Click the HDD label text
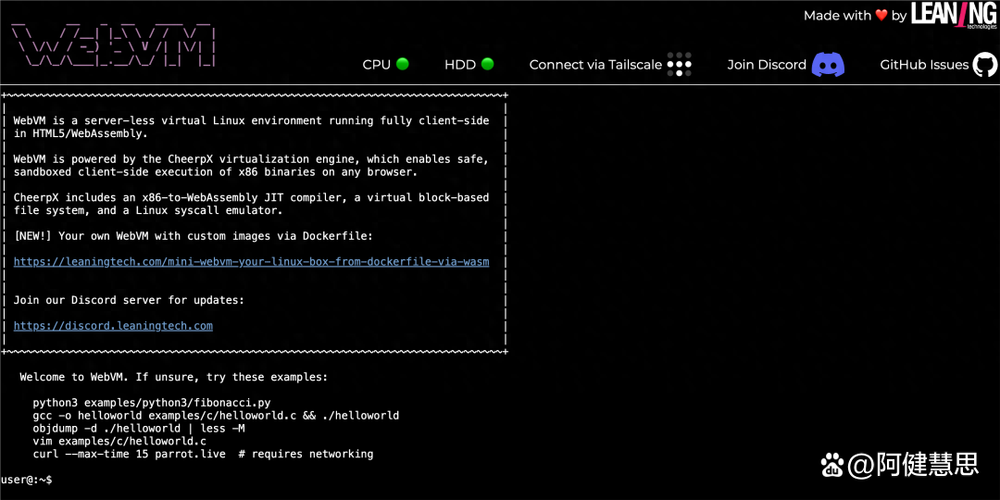The width and height of the screenshot is (1000, 500). pos(460,64)
